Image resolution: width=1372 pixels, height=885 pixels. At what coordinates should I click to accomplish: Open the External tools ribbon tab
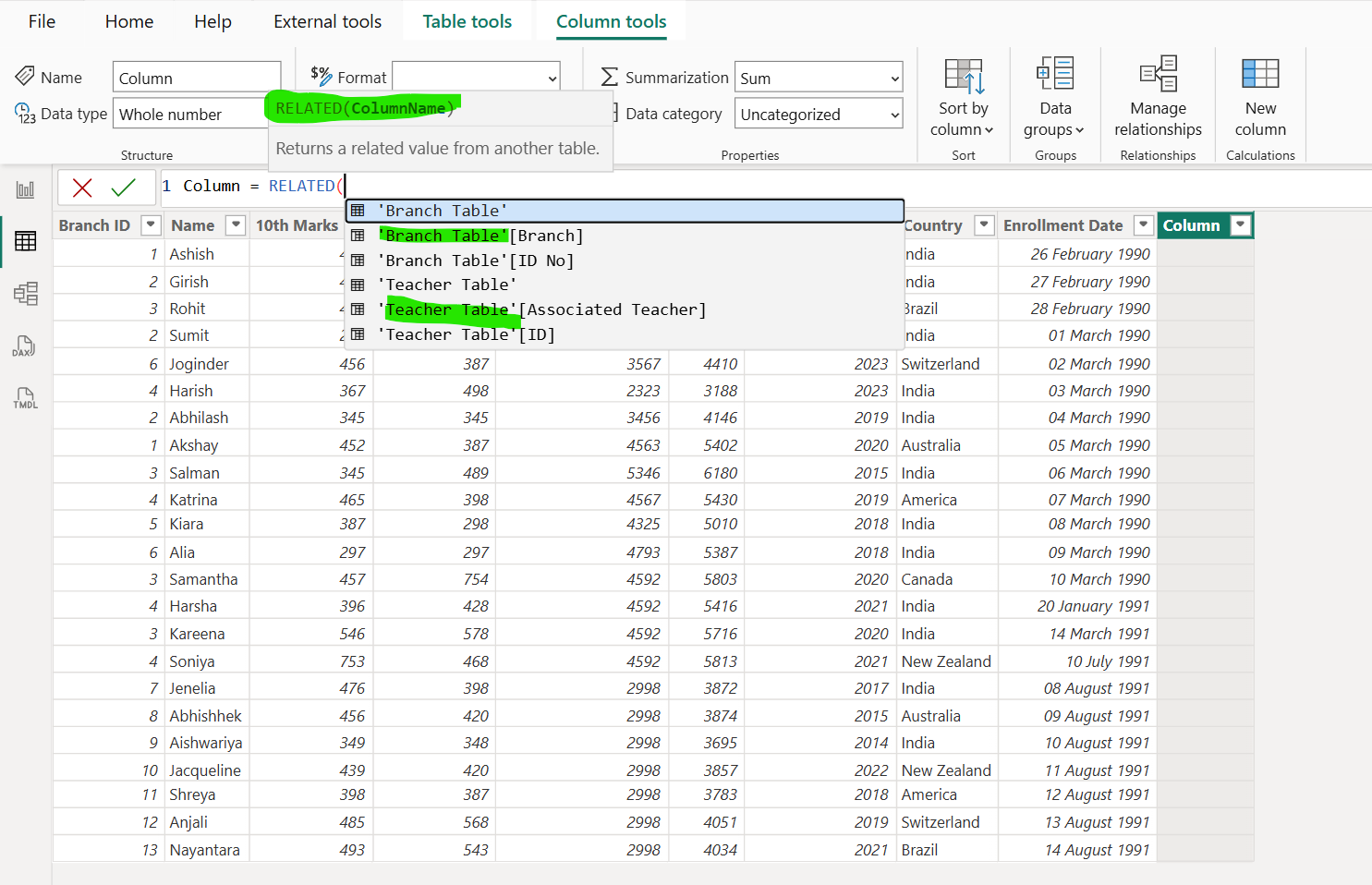click(328, 20)
